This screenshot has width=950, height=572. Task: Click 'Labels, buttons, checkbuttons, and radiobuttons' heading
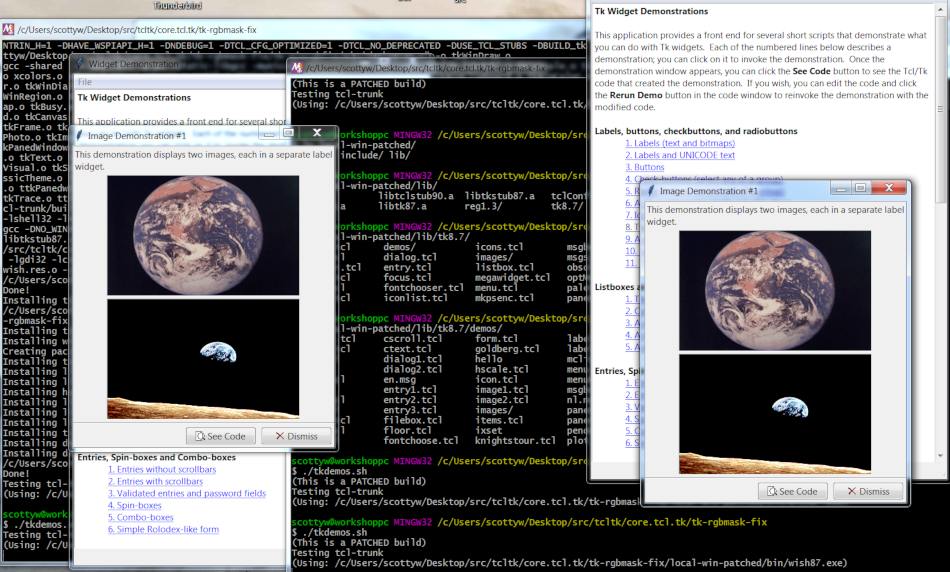[696, 131]
